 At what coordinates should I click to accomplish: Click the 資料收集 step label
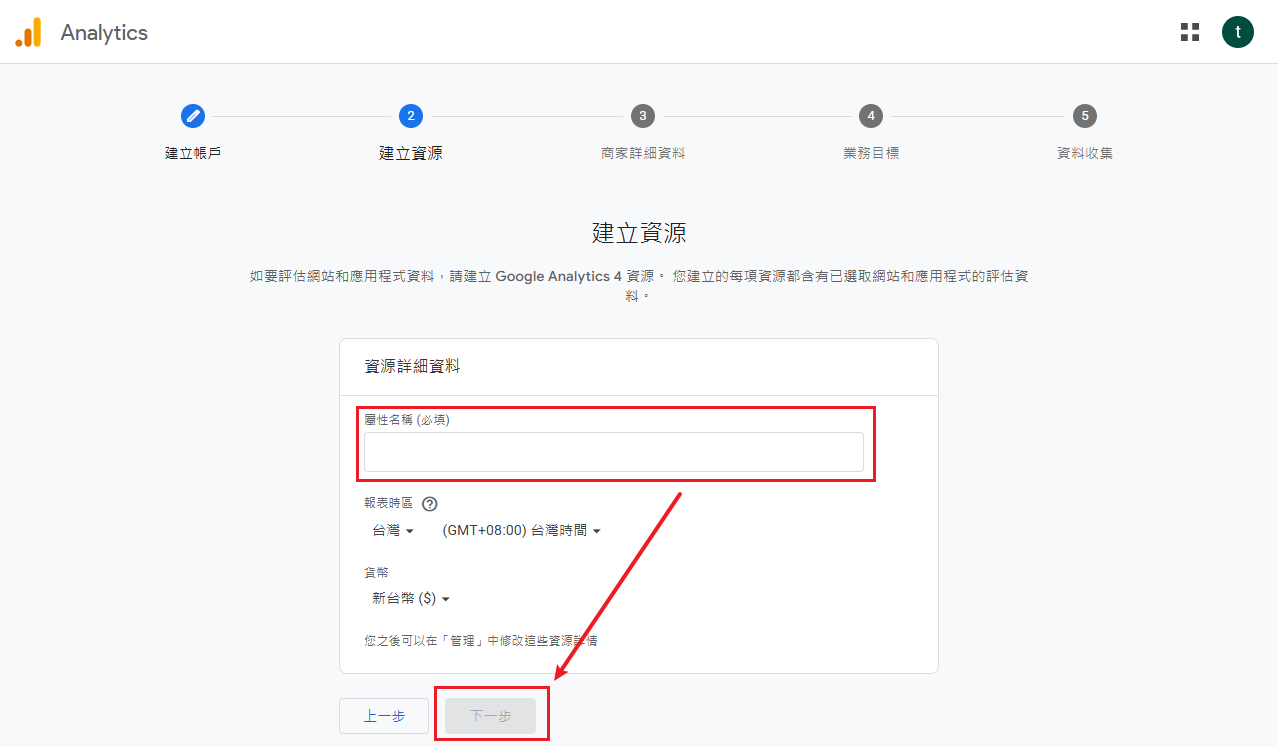(x=1085, y=151)
